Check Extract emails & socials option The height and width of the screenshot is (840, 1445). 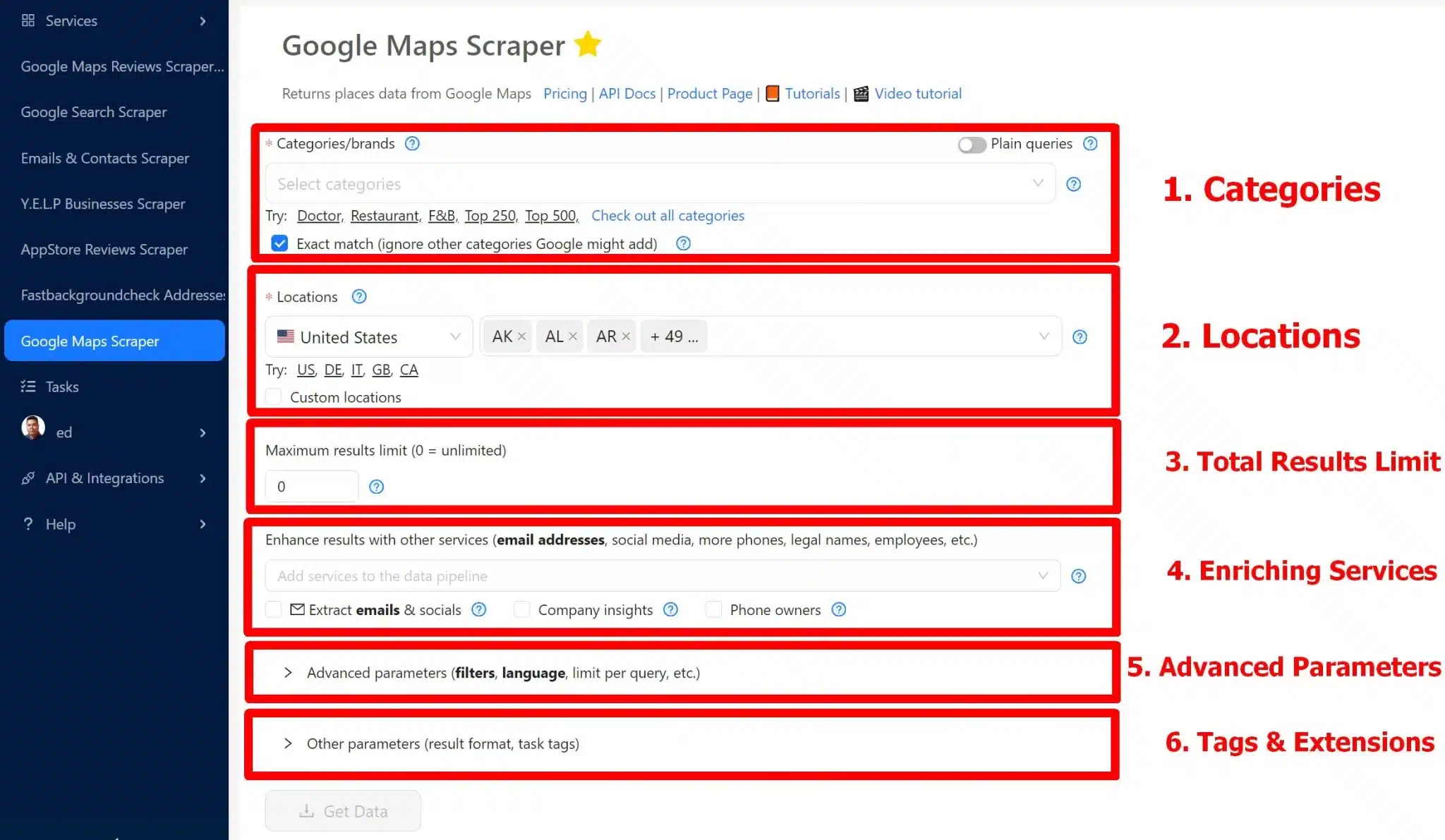(x=274, y=610)
